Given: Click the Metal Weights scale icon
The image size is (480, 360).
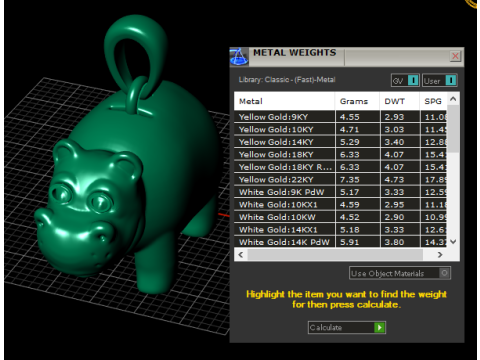Looking at the screenshot, I should [x=239, y=56].
